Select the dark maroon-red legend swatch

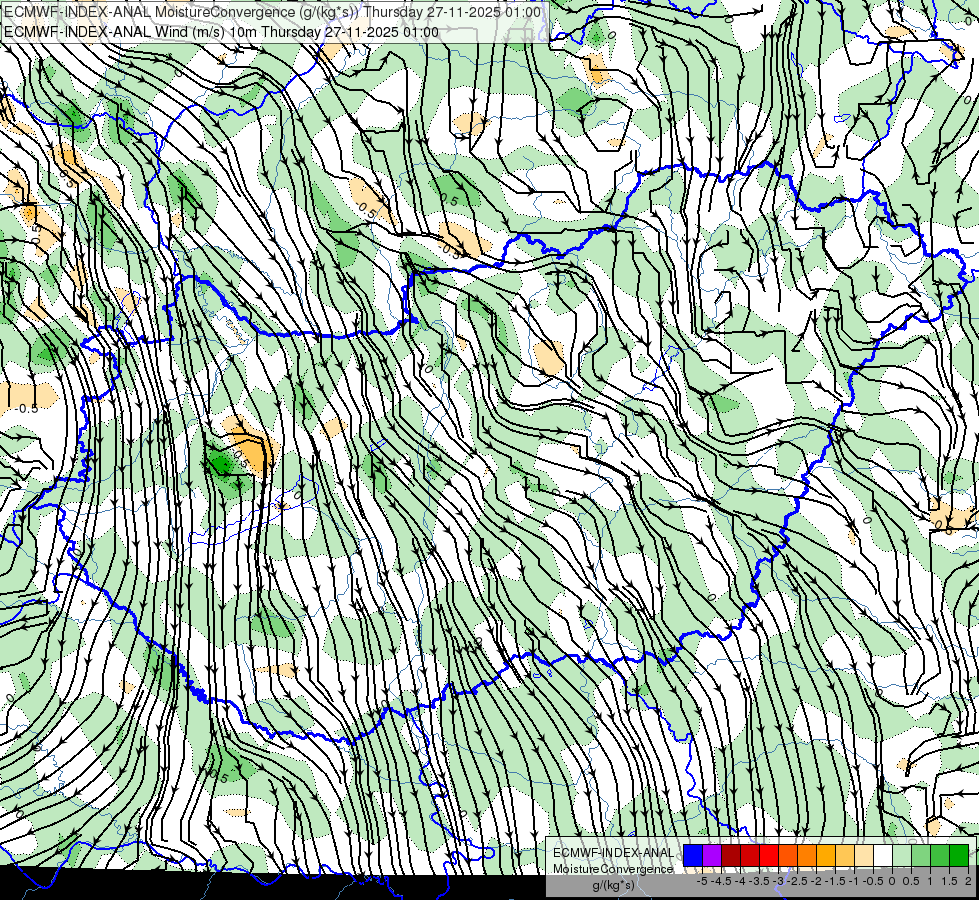pyautogui.click(x=731, y=856)
